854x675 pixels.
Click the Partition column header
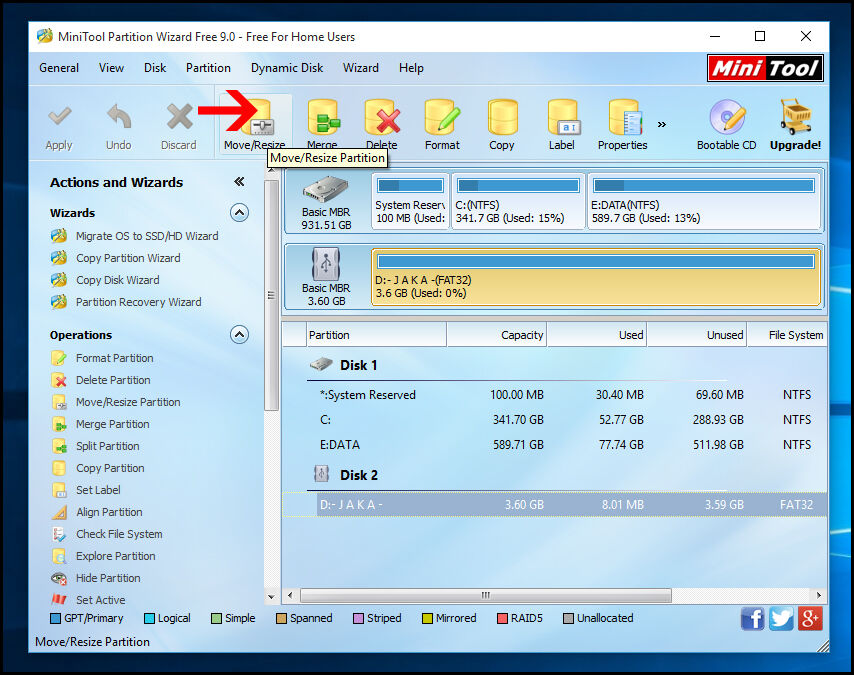pyautogui.click(x=376, y=335)
